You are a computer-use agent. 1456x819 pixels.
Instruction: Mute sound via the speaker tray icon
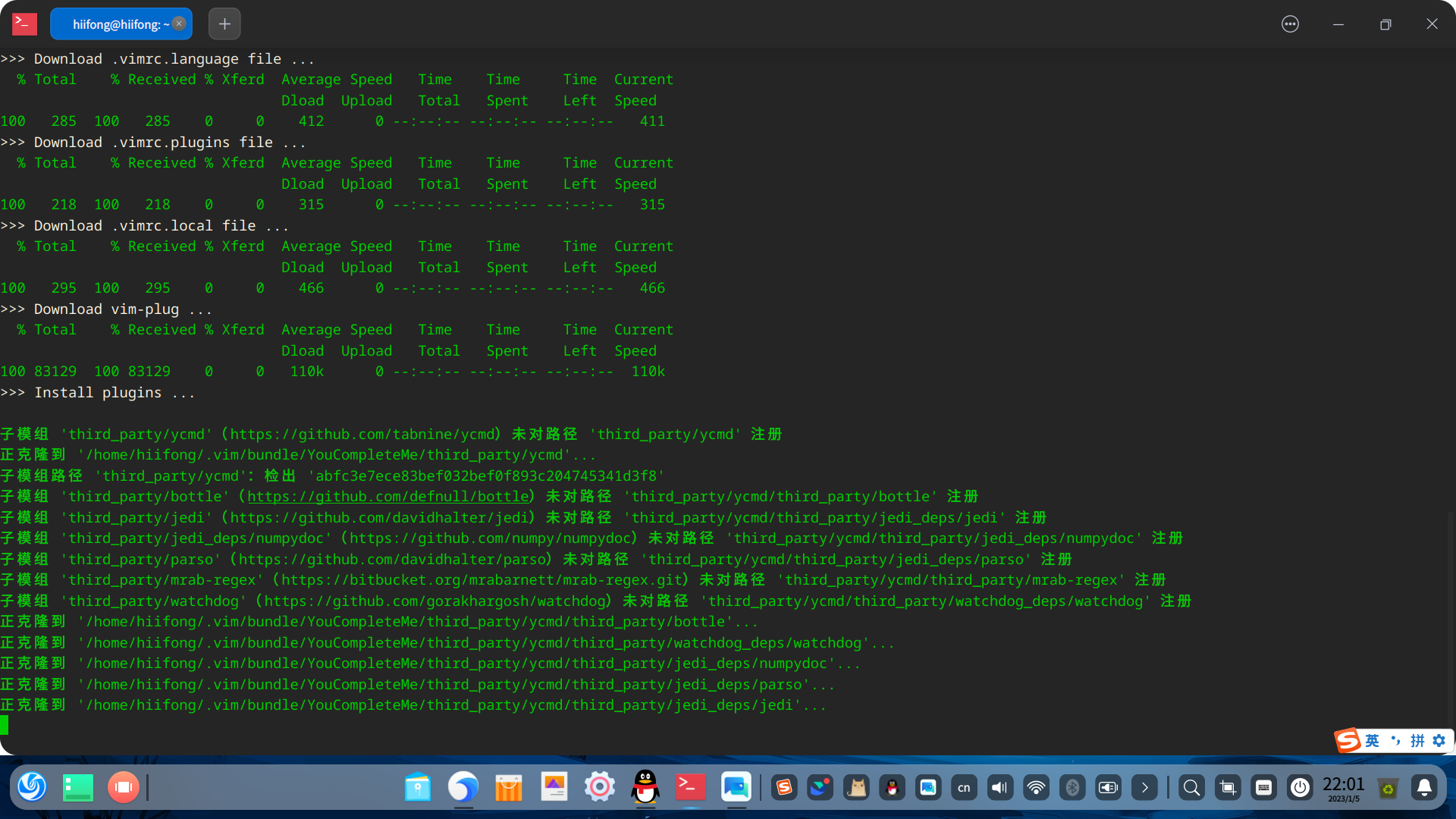(x=999, y=787)
